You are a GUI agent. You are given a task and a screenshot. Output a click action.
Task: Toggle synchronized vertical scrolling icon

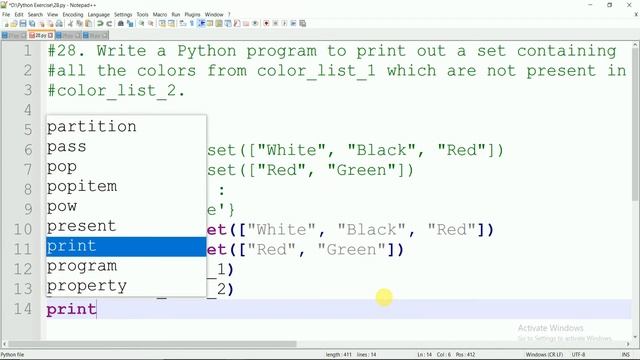162,24
